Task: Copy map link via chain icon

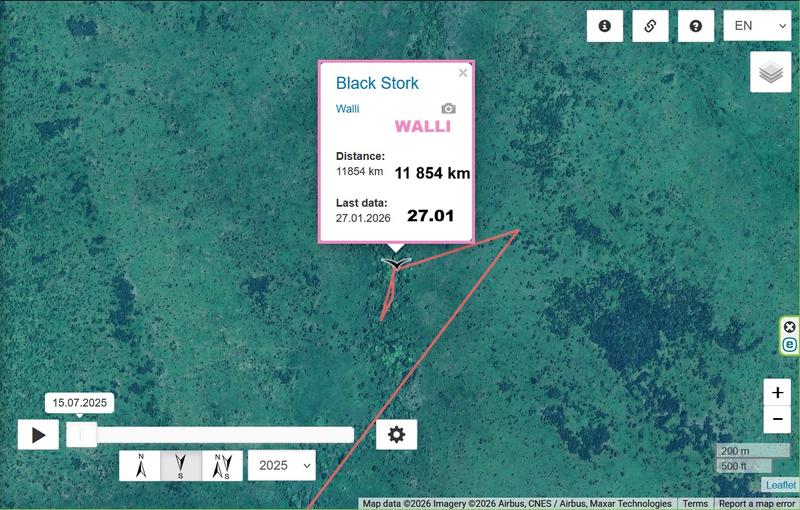Action: [650, 26]
